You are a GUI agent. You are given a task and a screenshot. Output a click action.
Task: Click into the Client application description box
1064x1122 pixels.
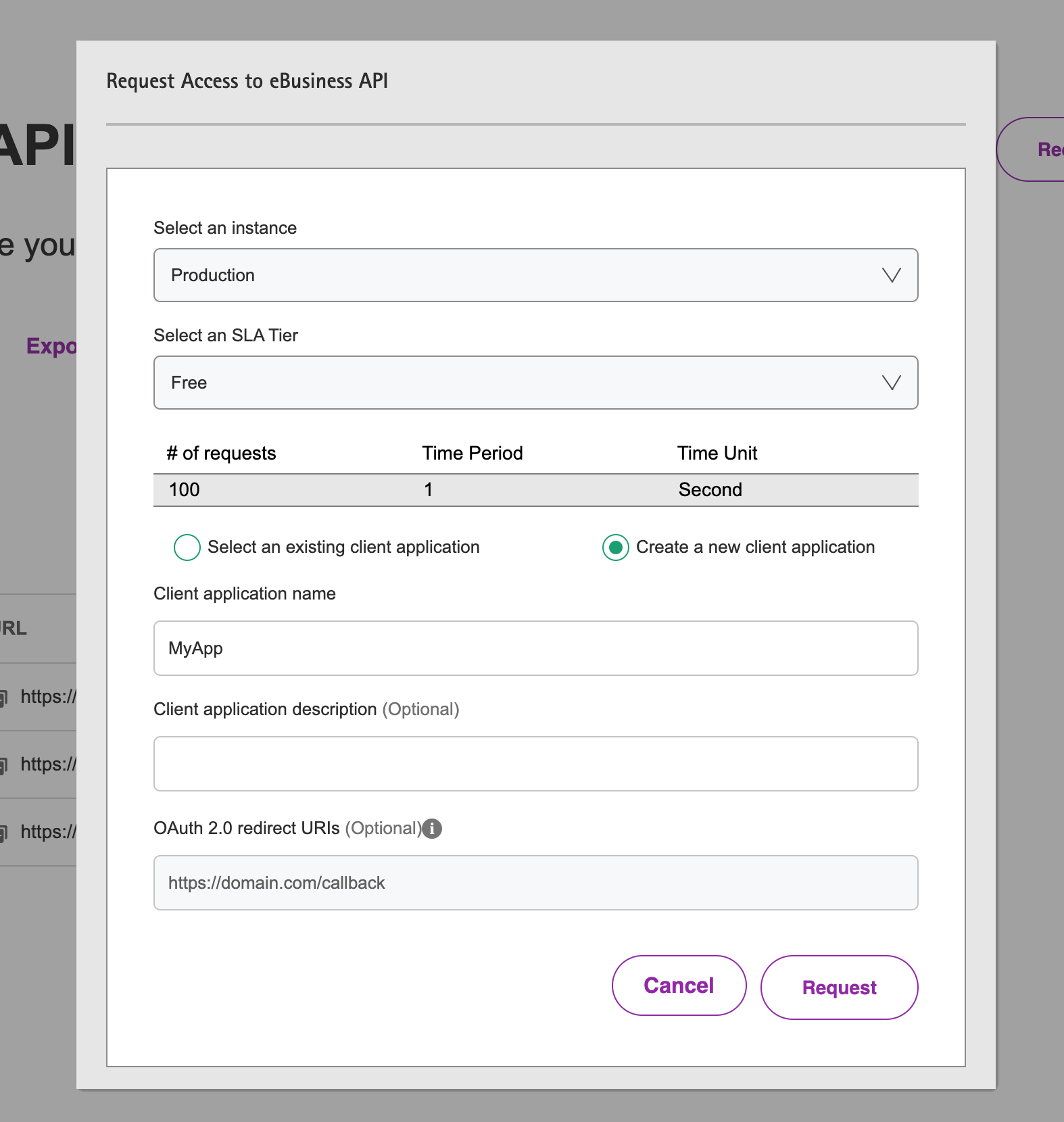click(535, 764)
